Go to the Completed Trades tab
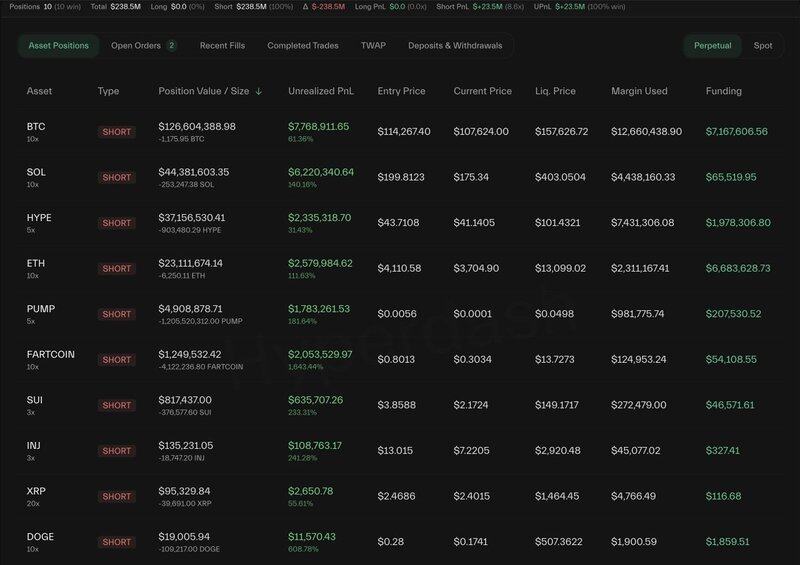The height and width of the screenshot is (565, 800). click(x=303, y=45)
